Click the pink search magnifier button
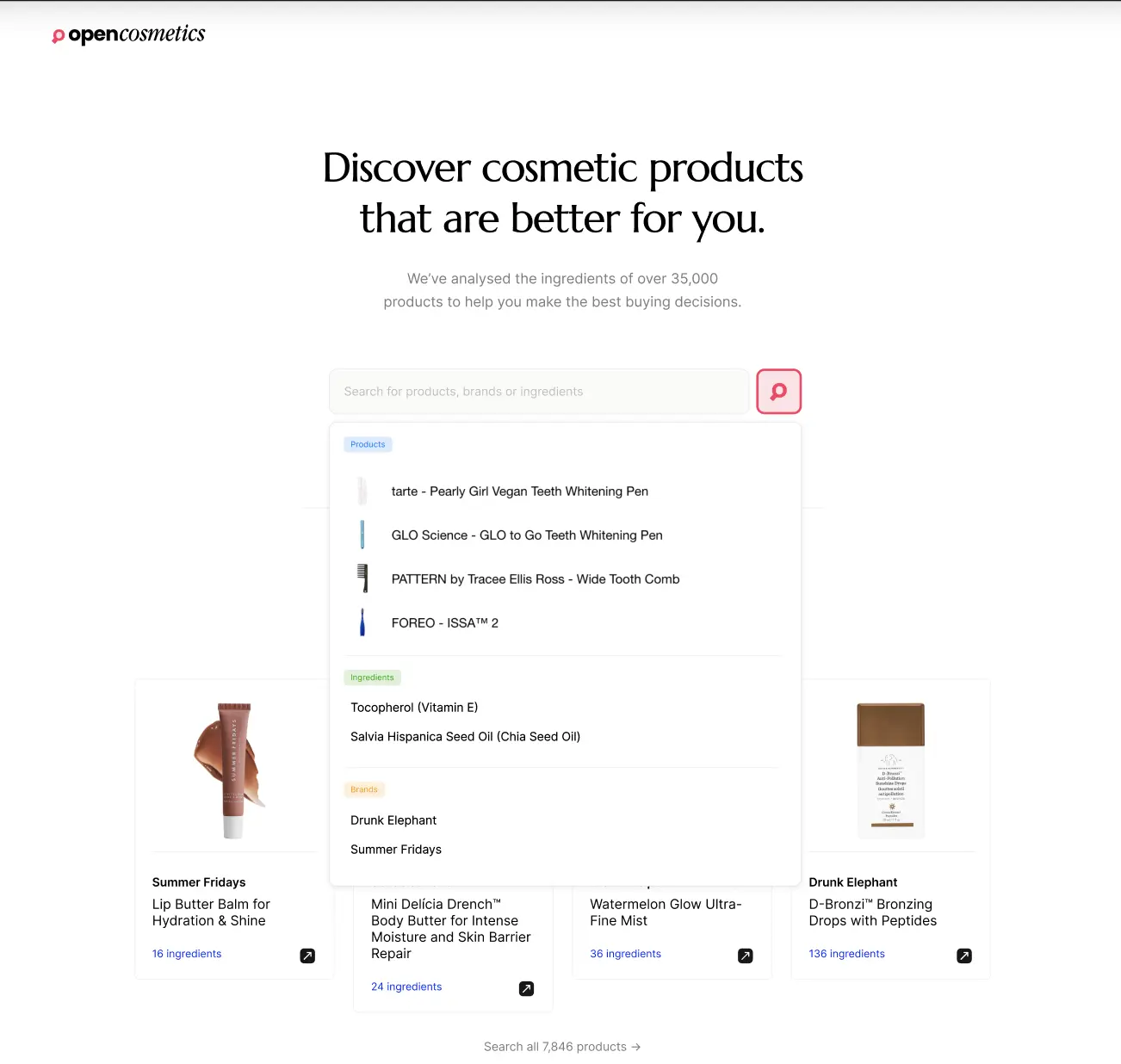 pos(778,391)
